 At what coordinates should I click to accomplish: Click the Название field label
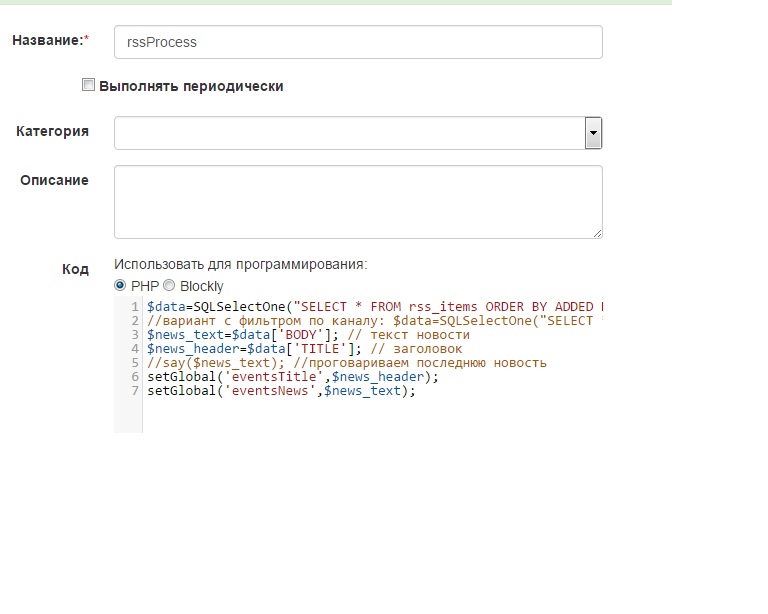coord(46,40)
